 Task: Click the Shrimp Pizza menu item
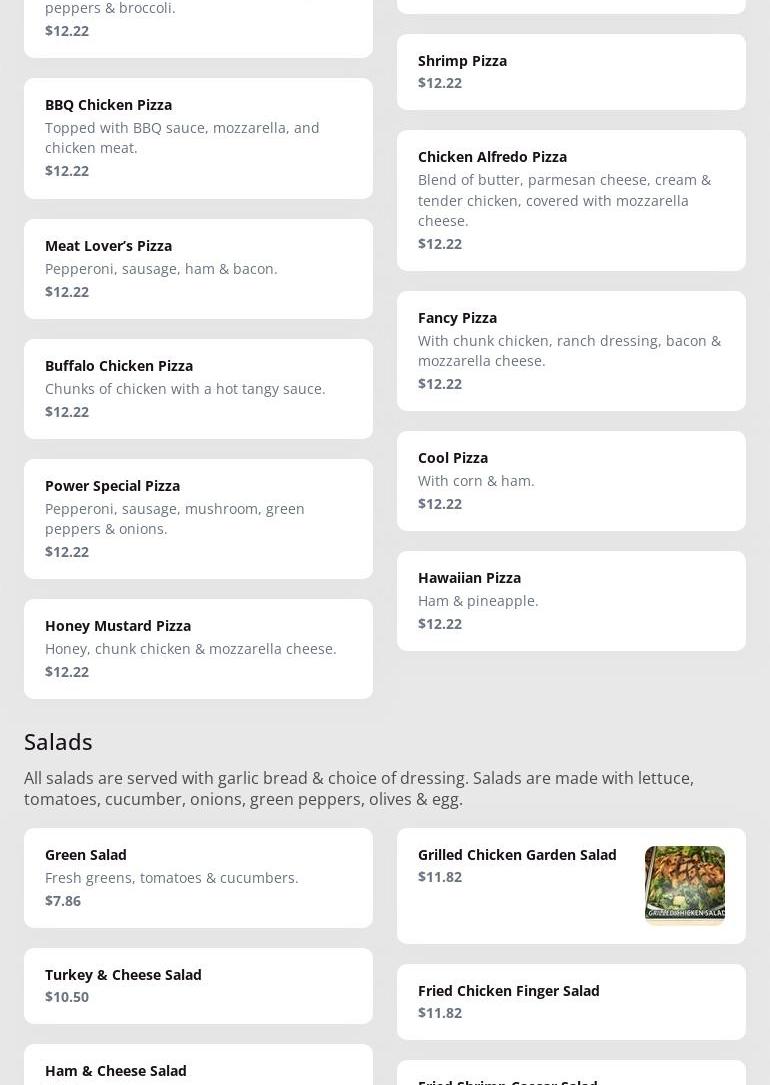coord(570,72)
